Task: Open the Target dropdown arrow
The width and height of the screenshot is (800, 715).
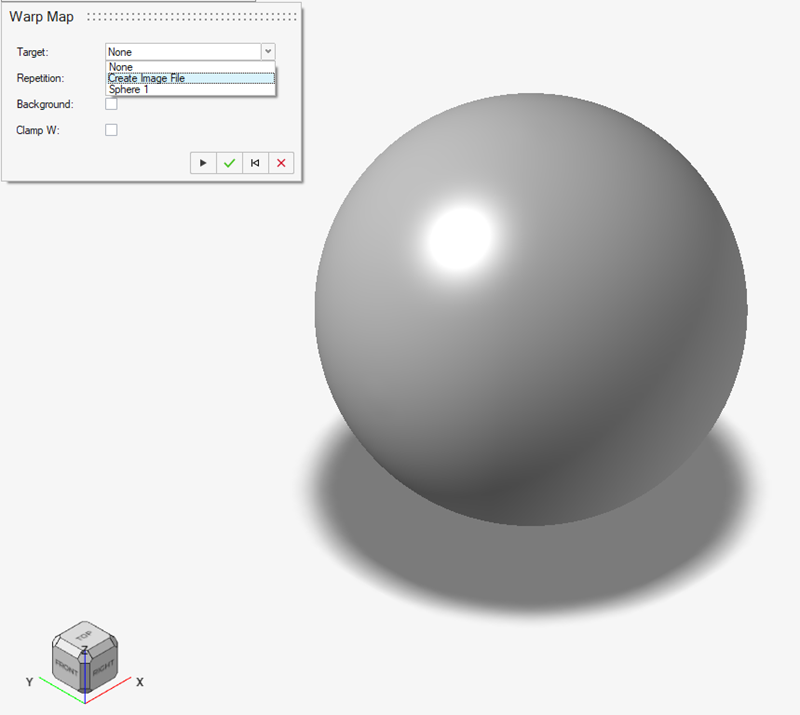Action: 268,52
